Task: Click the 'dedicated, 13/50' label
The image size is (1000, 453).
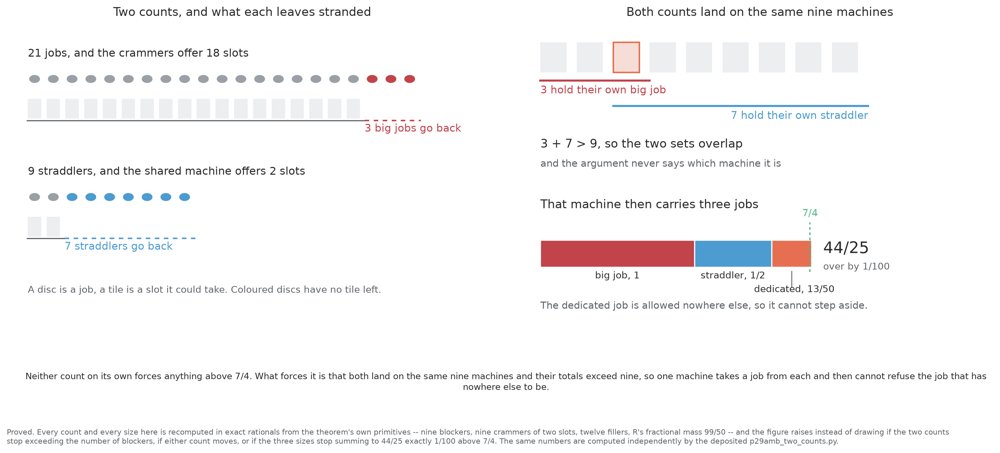Action: (x=794, y=289)
